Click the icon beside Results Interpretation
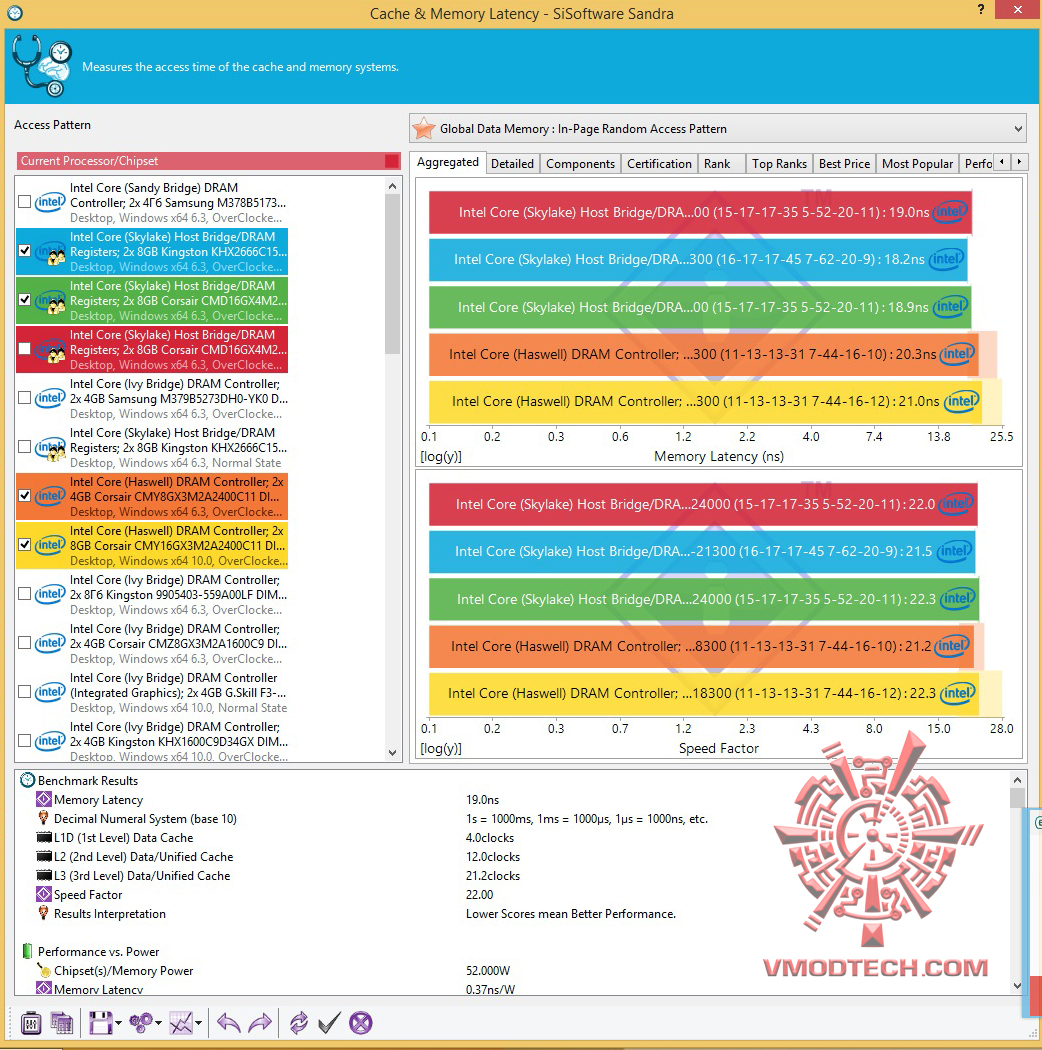The image size is (1042, 1050). (44, 913)
